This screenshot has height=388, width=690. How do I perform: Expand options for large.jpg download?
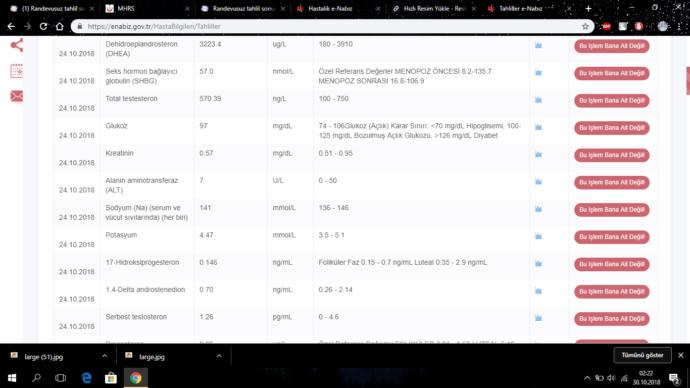point(219,356)
